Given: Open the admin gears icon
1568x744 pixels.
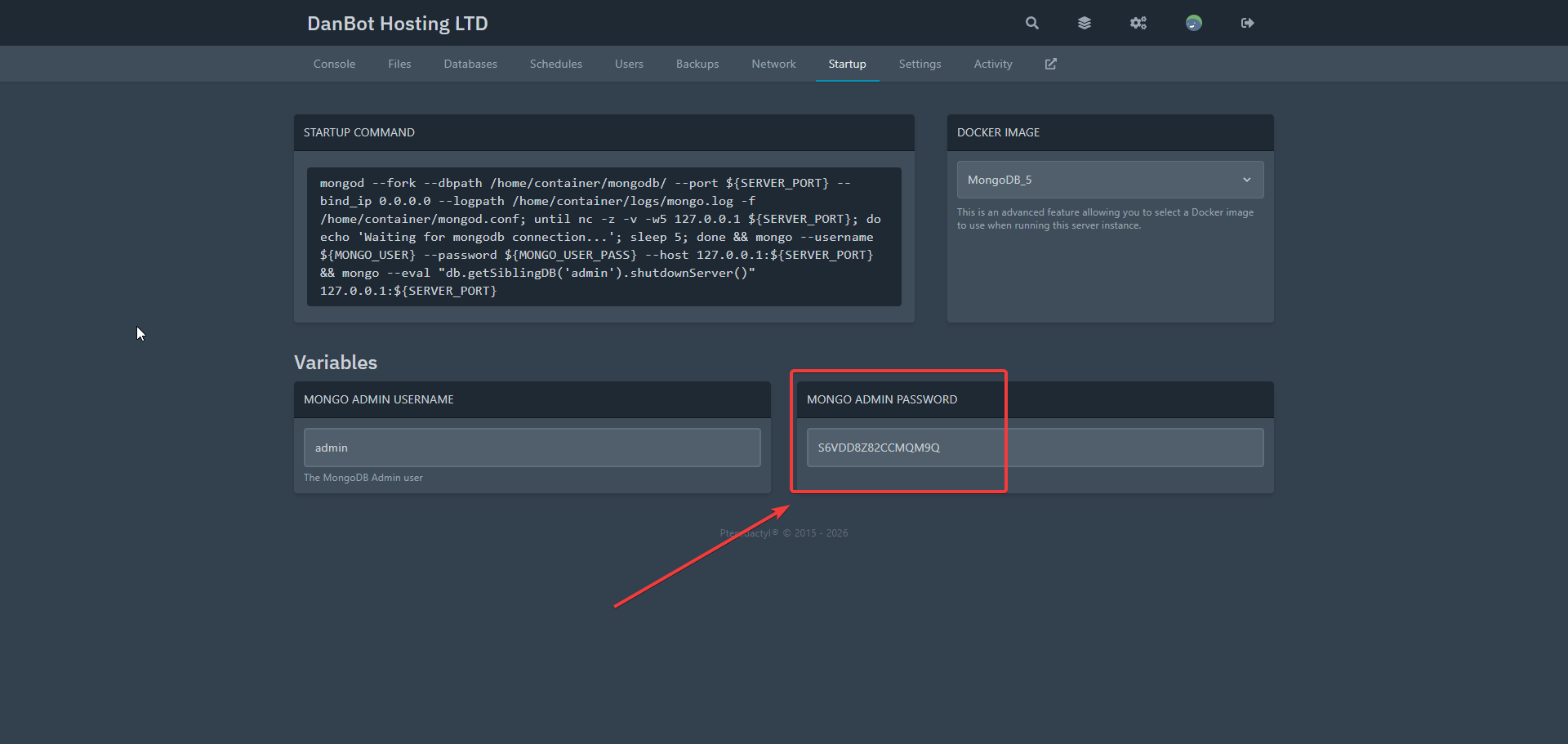Looking at the screenshot, I should (1138, 23).
